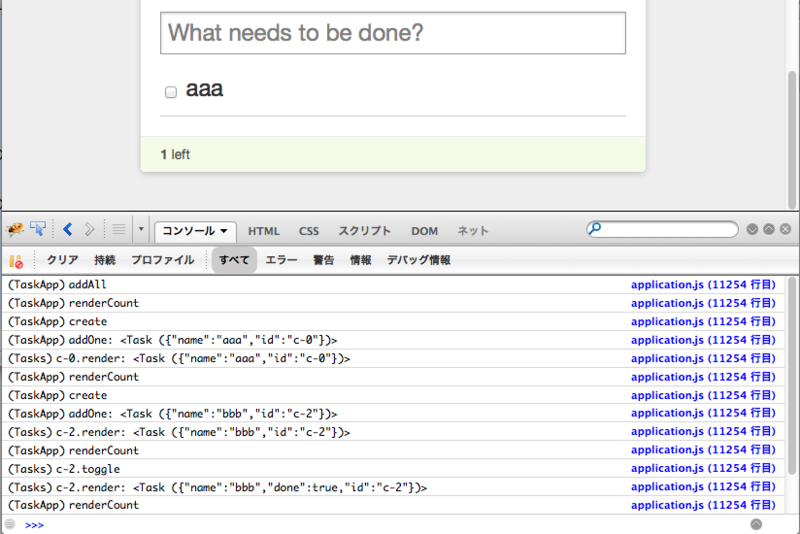Image resolution: width=800 pixels, height=534 pixels.
Task: Filter console by デバッグ情報
Action: point(418,260)
